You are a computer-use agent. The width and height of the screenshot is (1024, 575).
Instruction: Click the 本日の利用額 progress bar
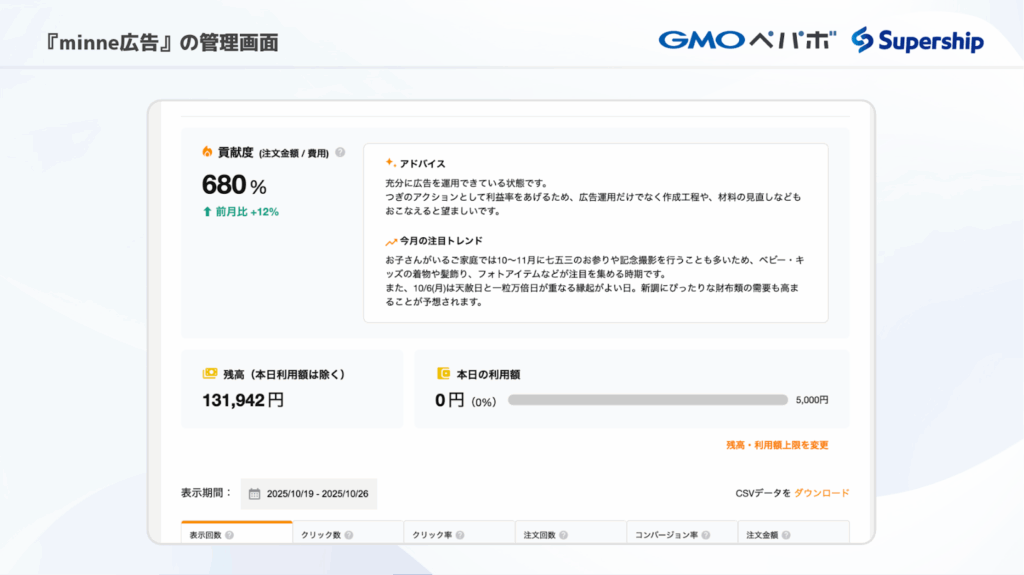coord(647,400)
